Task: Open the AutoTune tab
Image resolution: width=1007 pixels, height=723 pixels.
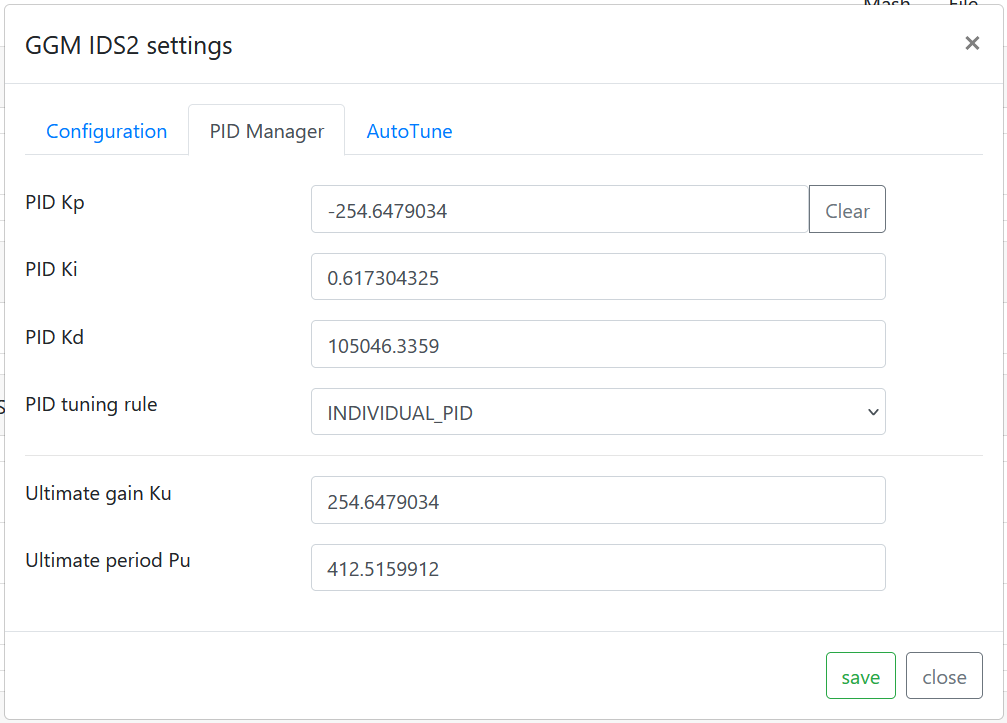Action: click(409, 131)
